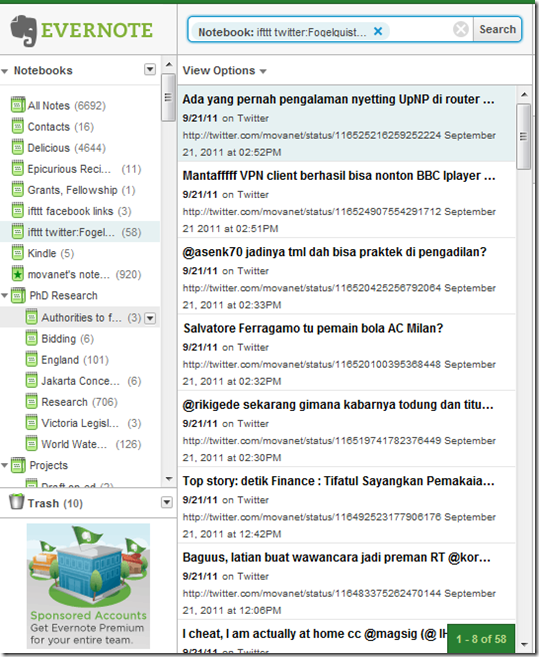
Task: Click the England notebook icon
Action: pos(31,360)
